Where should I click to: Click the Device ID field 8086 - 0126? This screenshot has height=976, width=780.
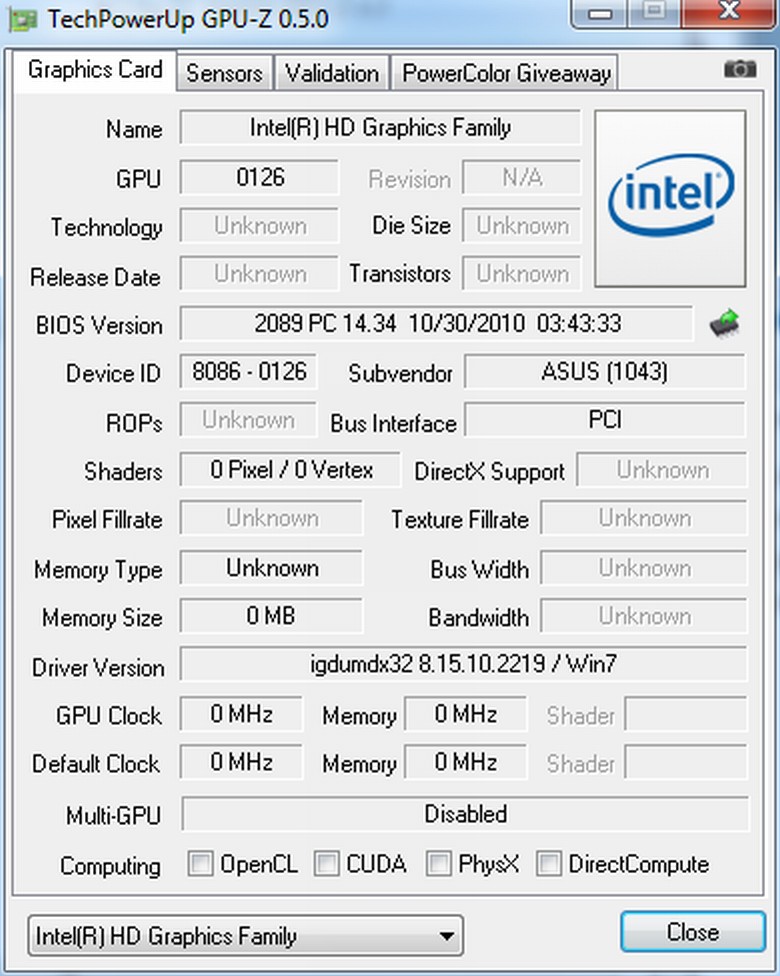pos(248,372)
